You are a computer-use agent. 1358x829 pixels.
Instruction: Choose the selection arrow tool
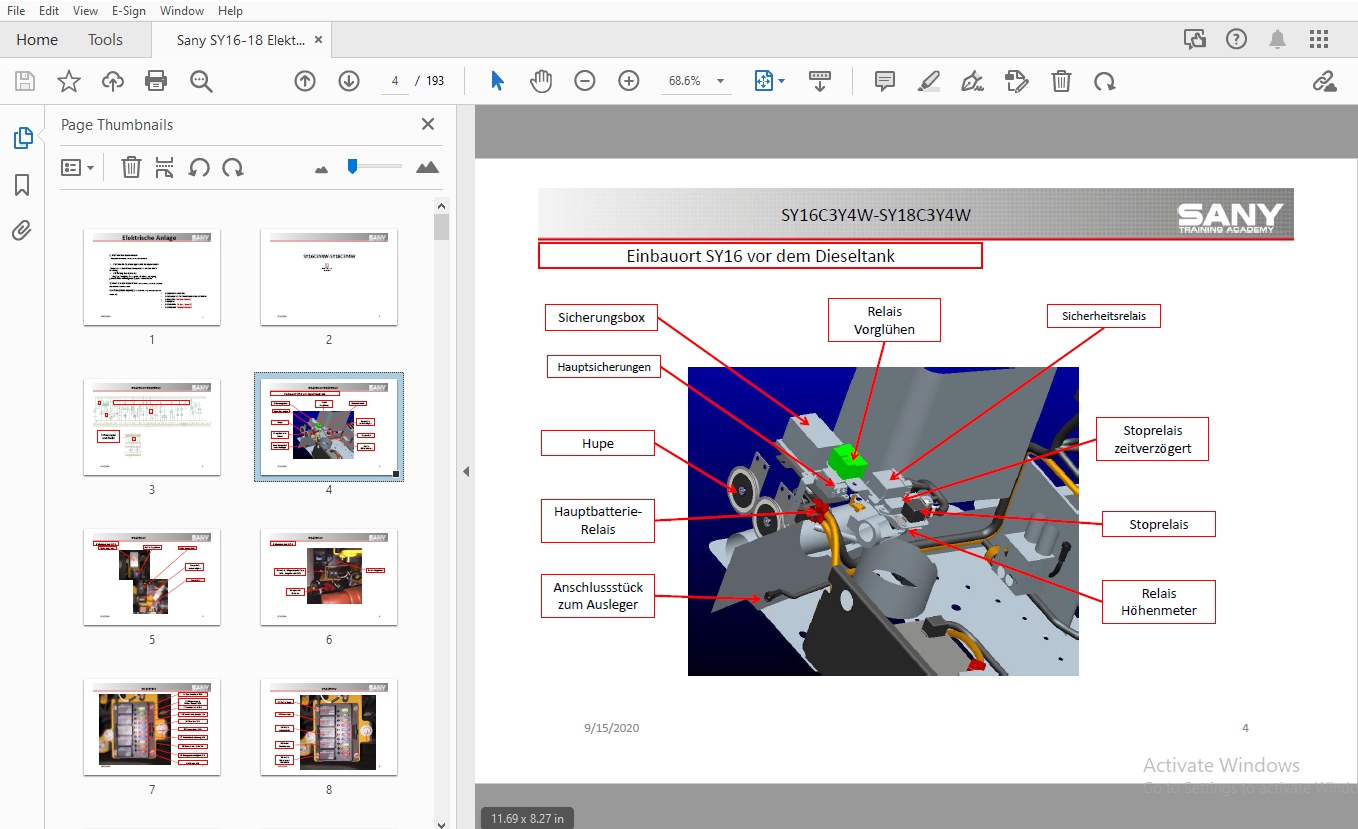497,81
